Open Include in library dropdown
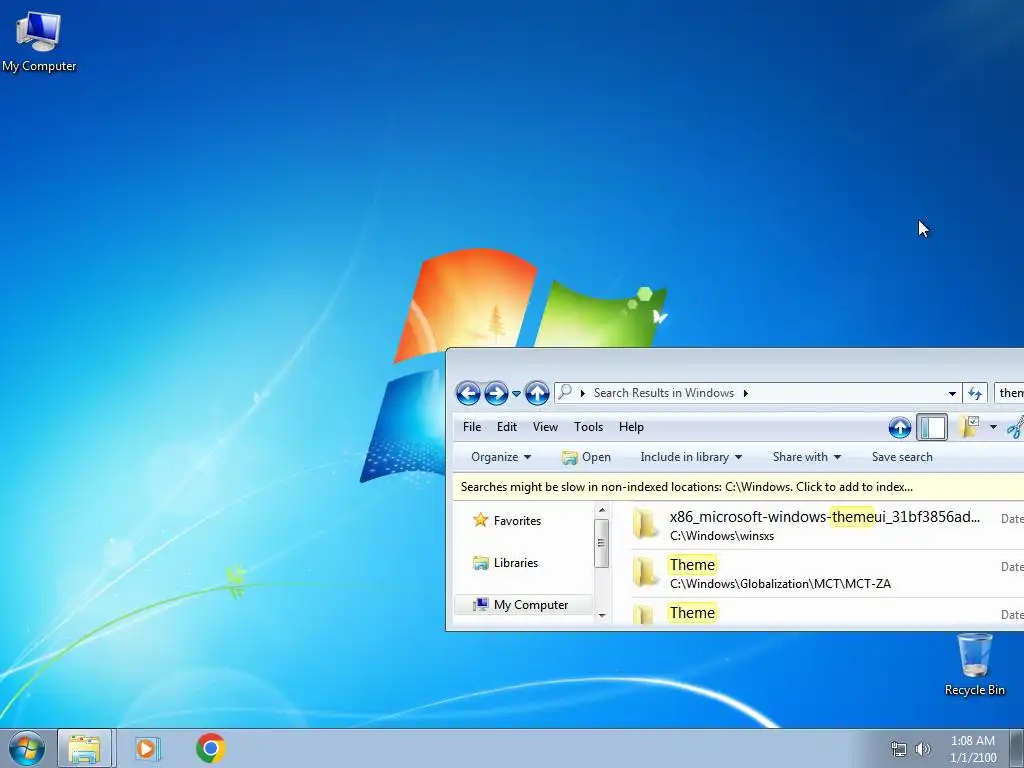Viewport: 1024px width, 768px height. click(691, 457)
